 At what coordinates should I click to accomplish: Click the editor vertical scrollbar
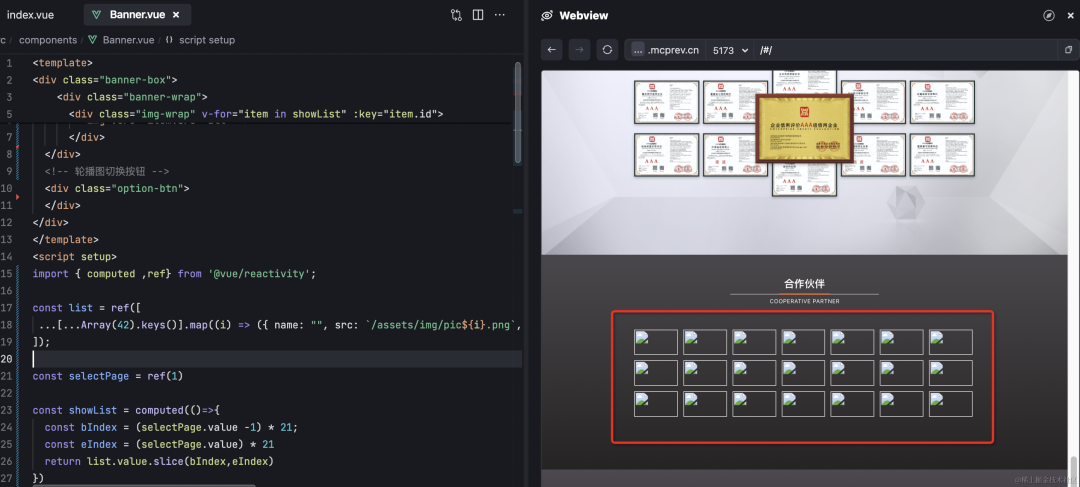(x=517, y=110)
